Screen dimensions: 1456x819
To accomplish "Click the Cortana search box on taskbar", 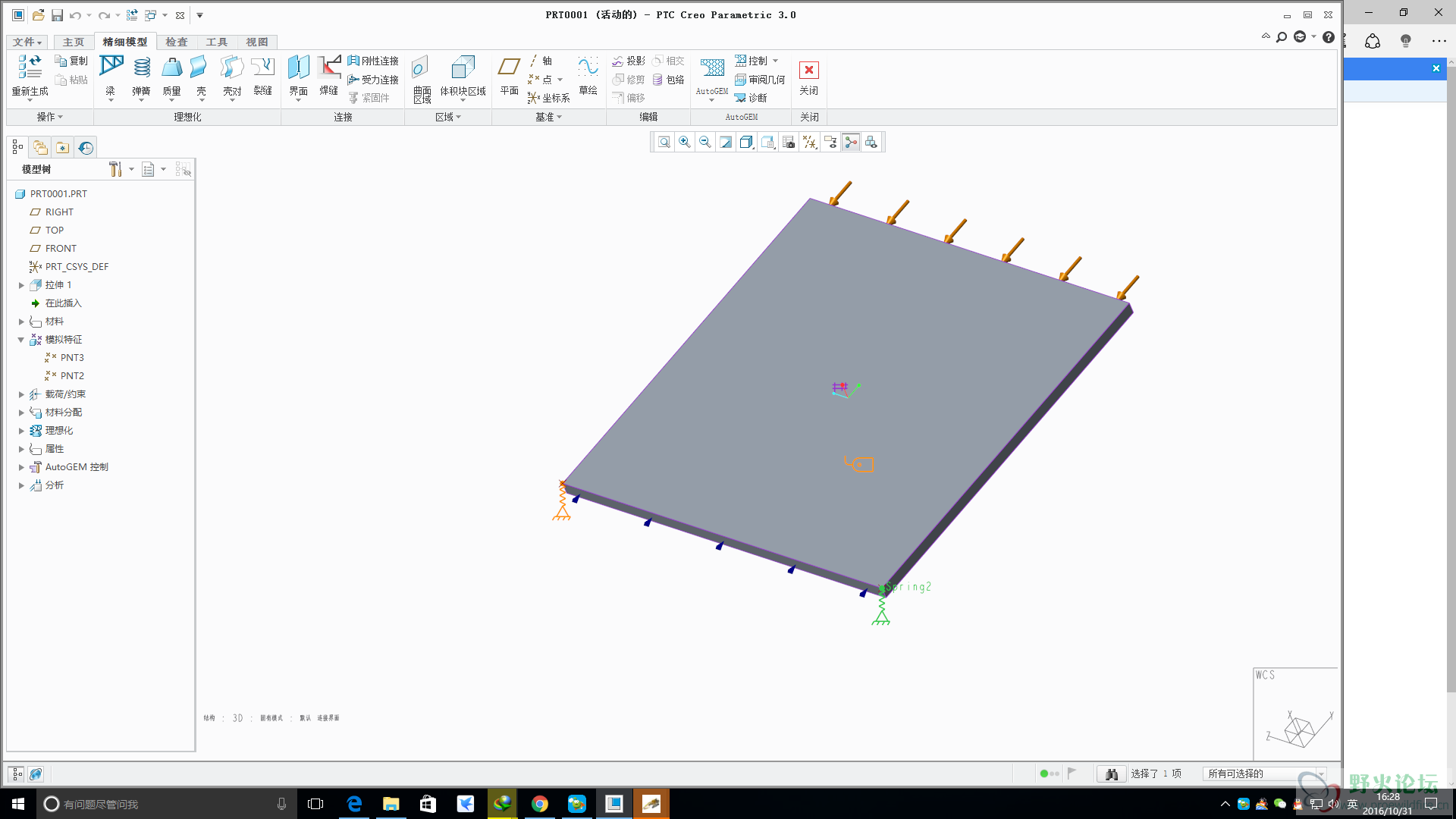I will click(x=166, y=804).
